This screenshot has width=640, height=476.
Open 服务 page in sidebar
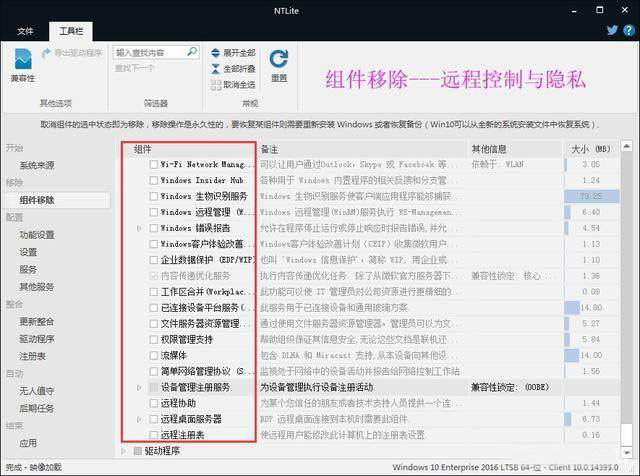28,269
